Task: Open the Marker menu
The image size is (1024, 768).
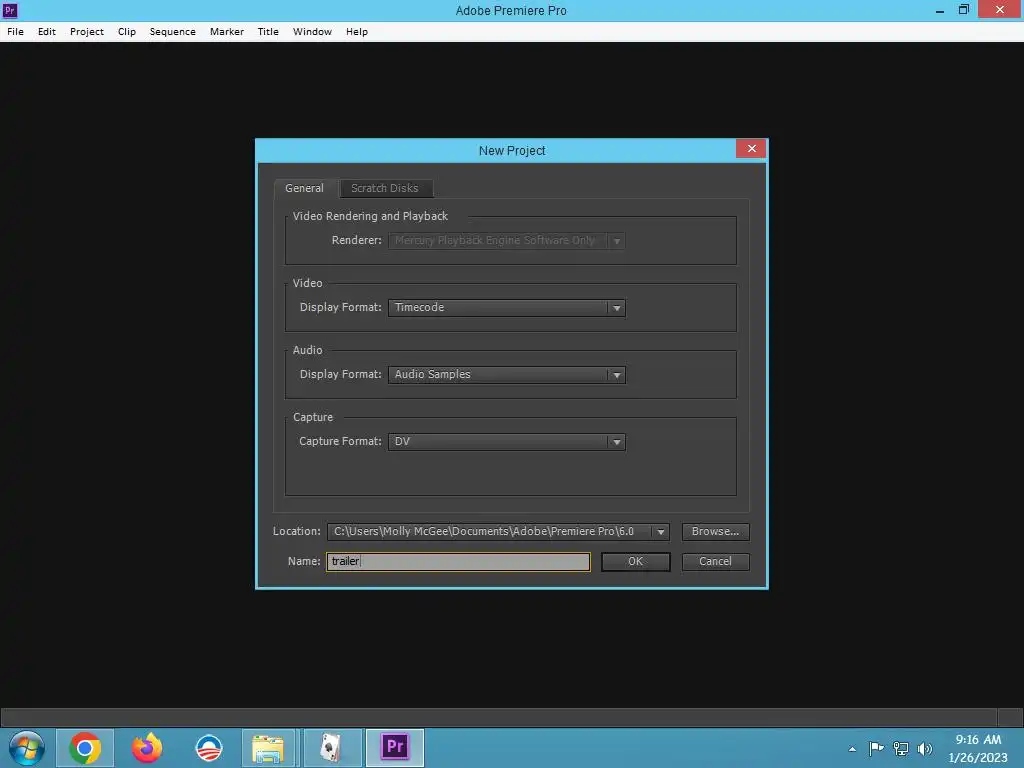Action: [x=227, y=31]
